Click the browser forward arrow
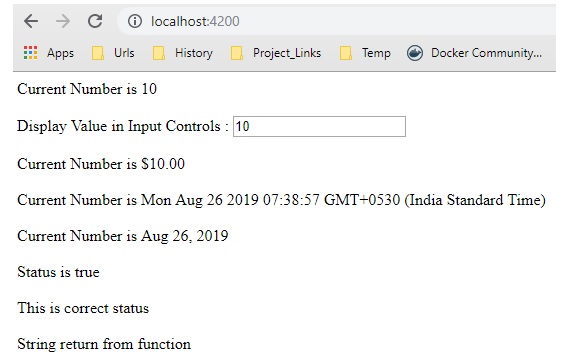 tap(63, 21)
